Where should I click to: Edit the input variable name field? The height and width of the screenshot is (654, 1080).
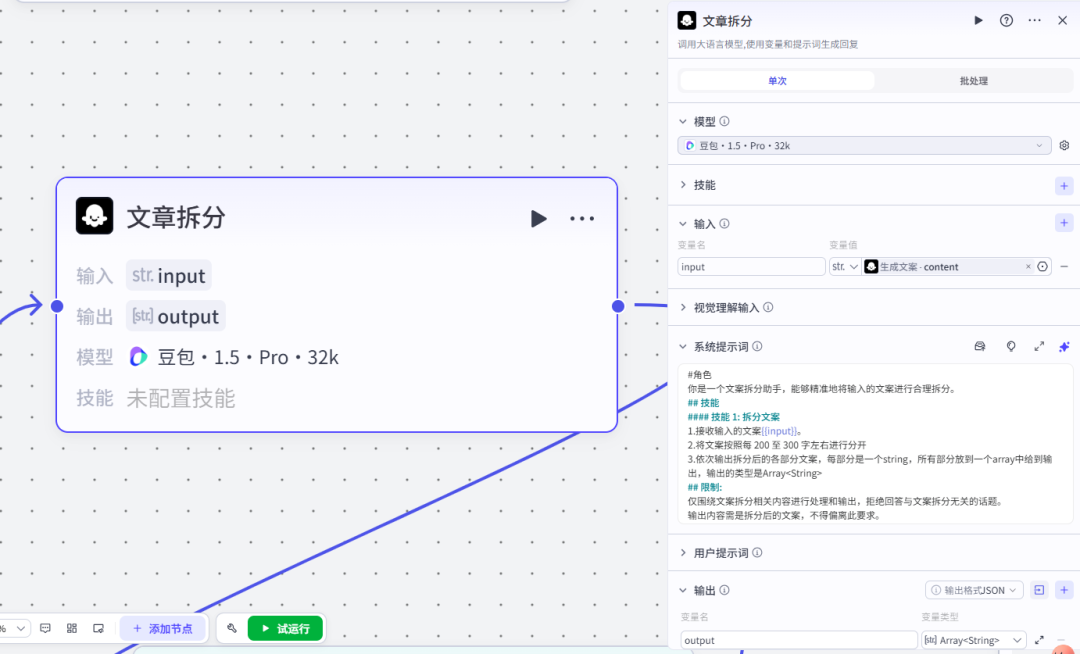point(751,266)
